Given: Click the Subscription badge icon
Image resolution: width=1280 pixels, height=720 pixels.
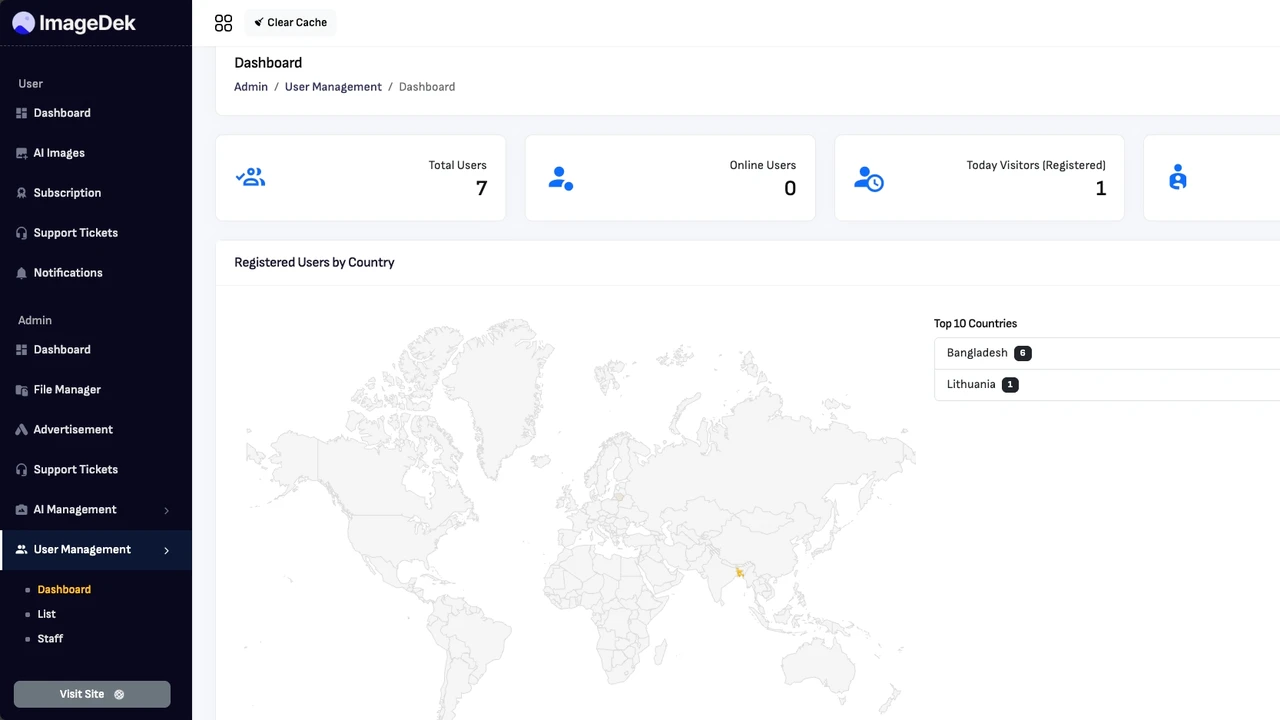Looking at the screenshot, I should click(22, 193).
